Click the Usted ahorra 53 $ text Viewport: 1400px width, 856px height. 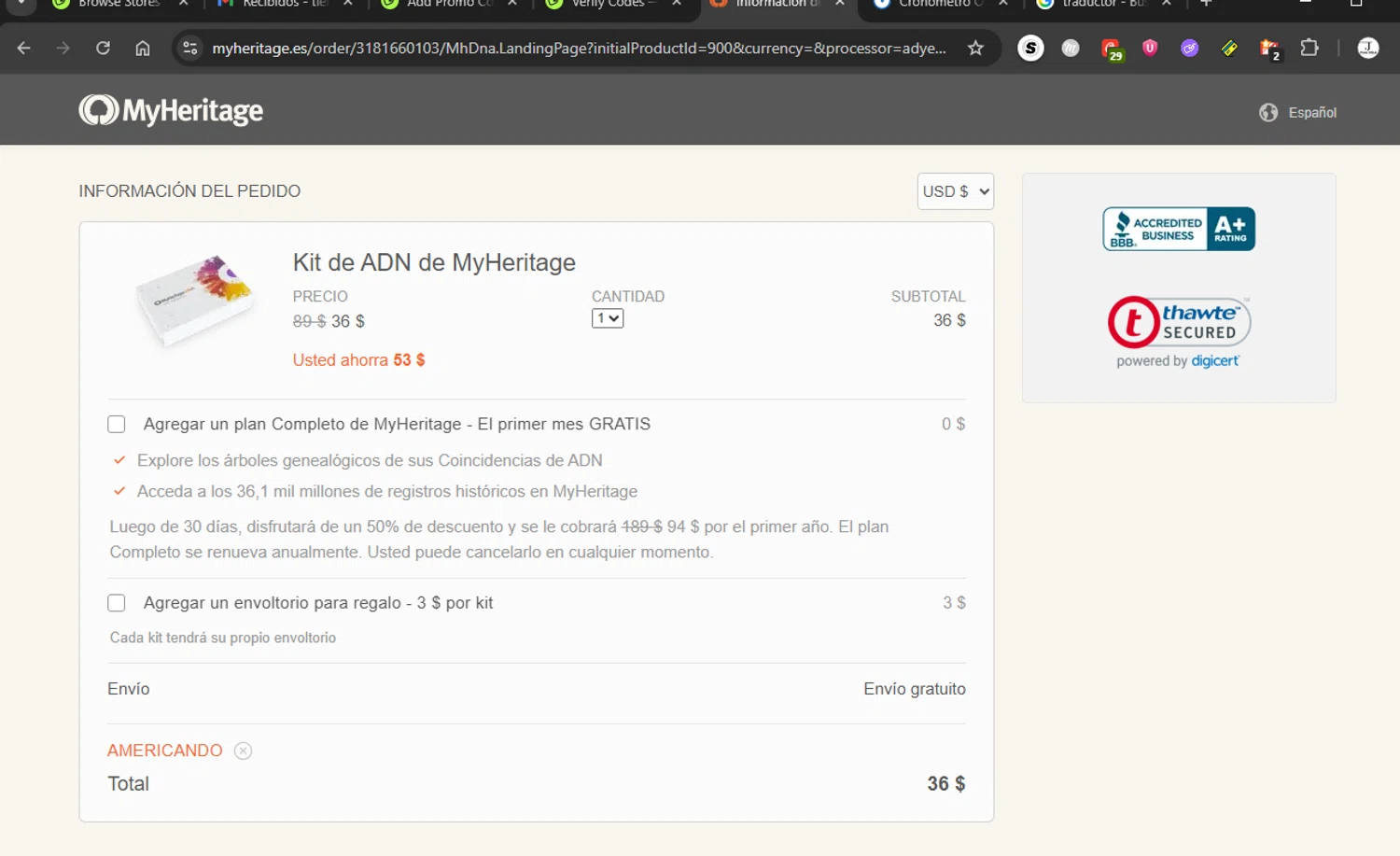coord(358,360)
